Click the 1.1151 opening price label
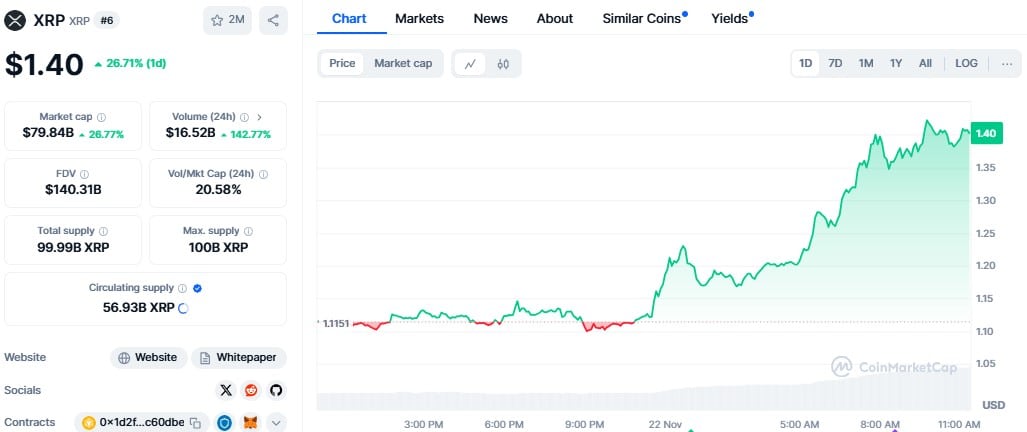The image size is (1027, 432). [334, 323]
